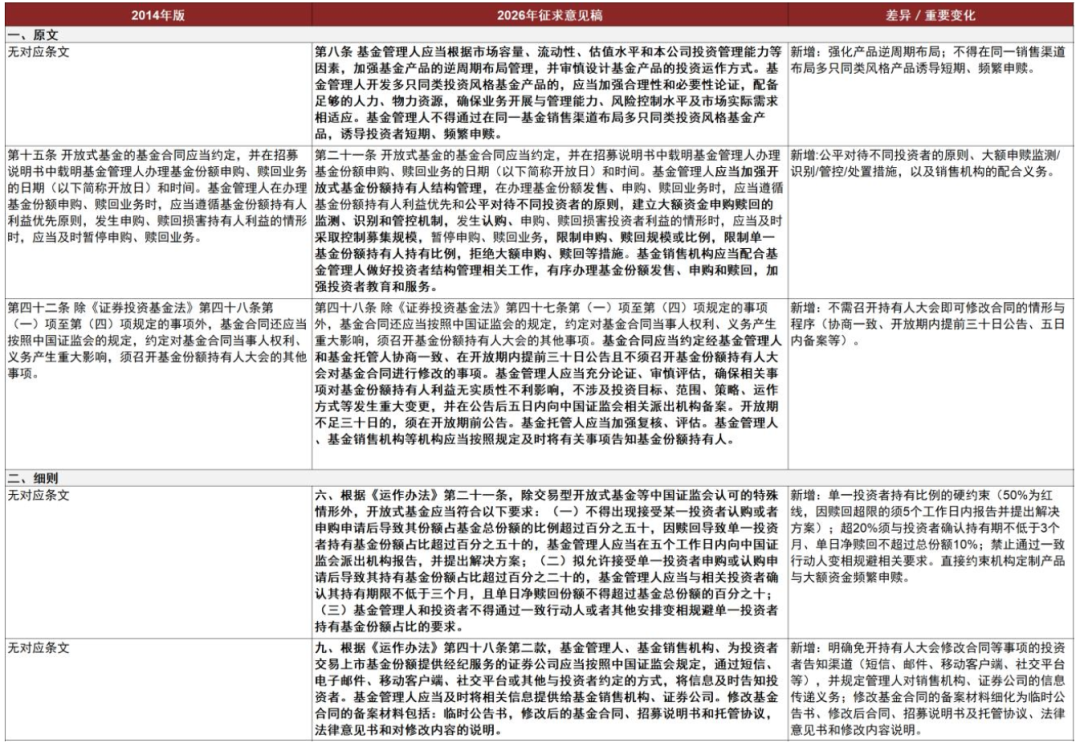1080x747 pixels.
Task: Select the cell starting "六、根据《运作办法》第二十一条"
Action: coord(550,562)
